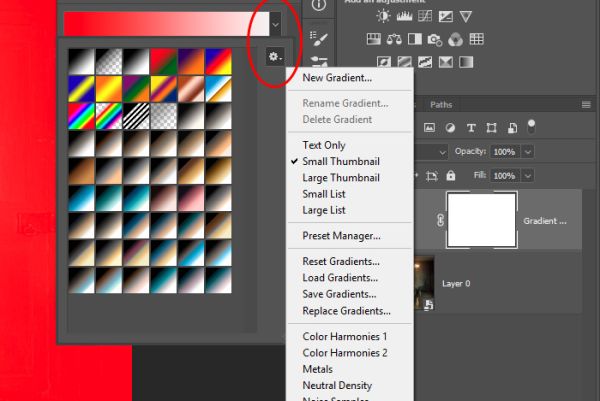Collapse the gradient picker dropdown arrow
This screenshot has width=600, height=401.
(276, 24)
